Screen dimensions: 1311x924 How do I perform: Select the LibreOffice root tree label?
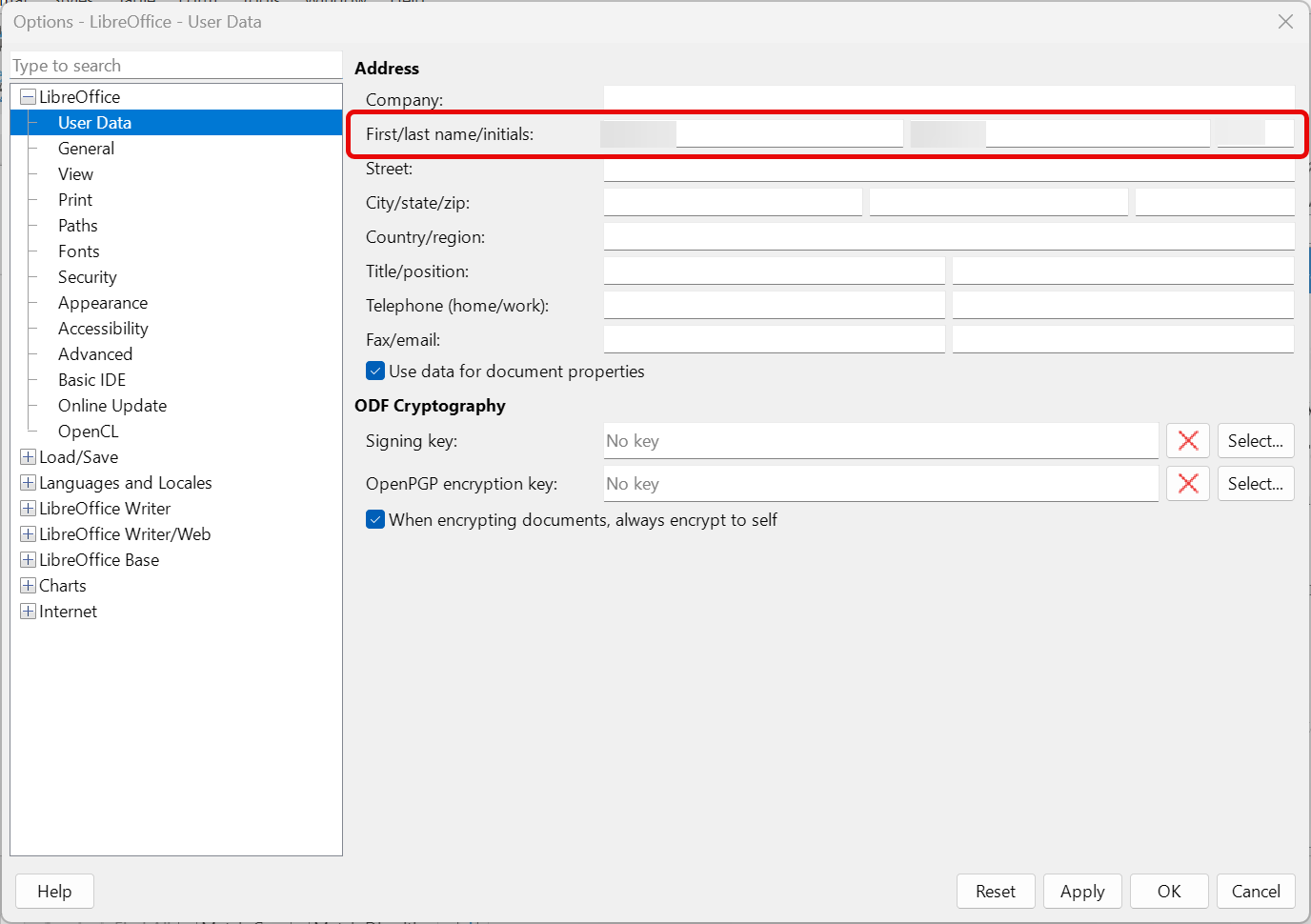80,97
